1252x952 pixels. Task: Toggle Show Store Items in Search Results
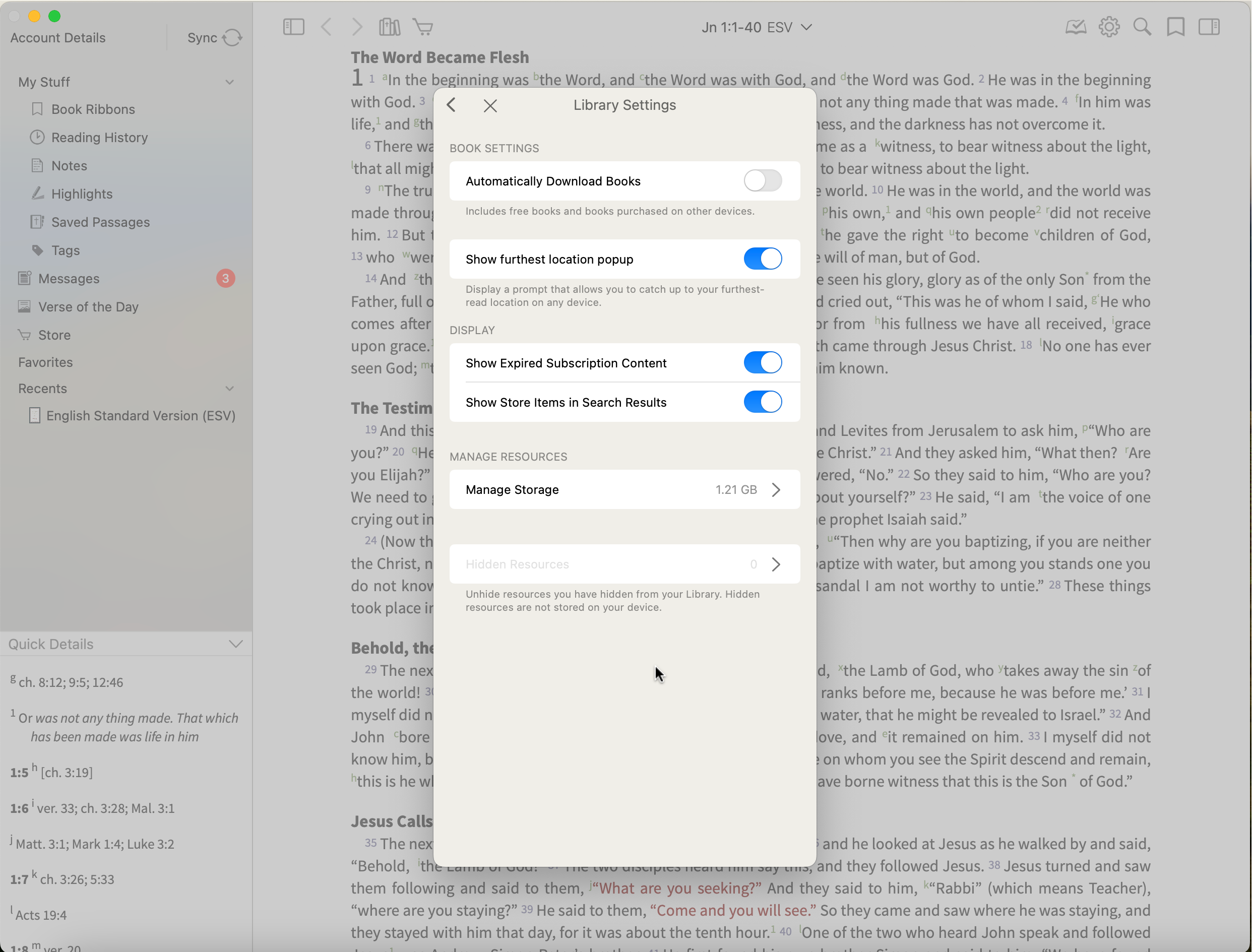tap(762, 402)
